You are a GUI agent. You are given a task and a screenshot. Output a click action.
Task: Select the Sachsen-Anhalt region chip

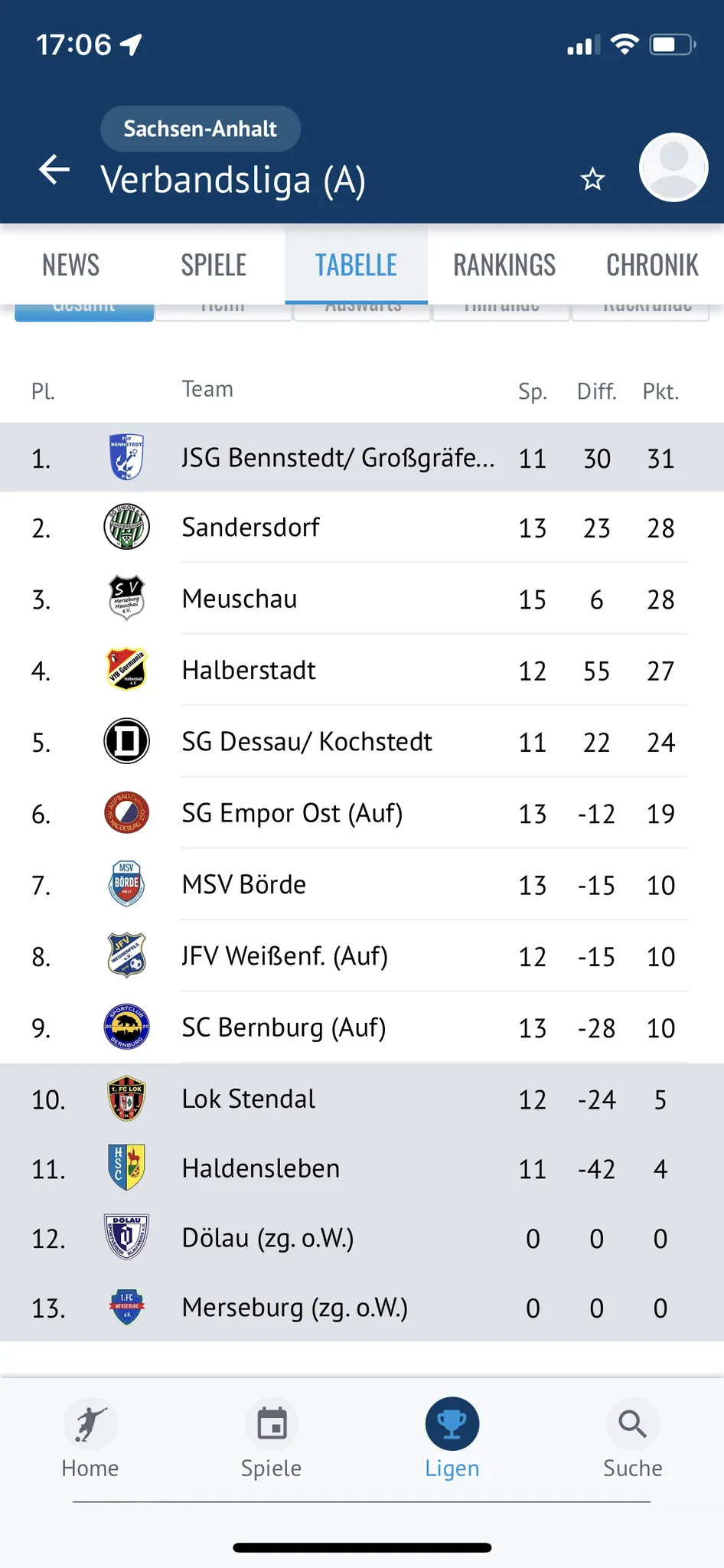point(201,129)
